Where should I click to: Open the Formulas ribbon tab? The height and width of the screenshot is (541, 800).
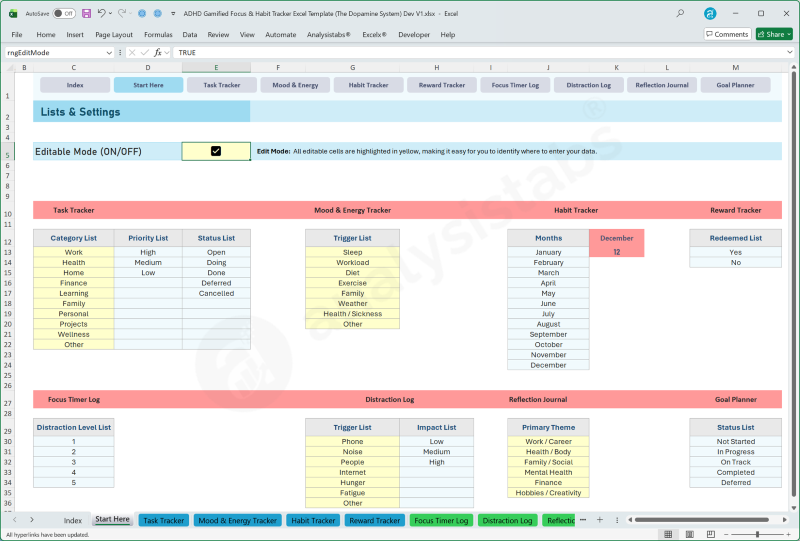157,34
